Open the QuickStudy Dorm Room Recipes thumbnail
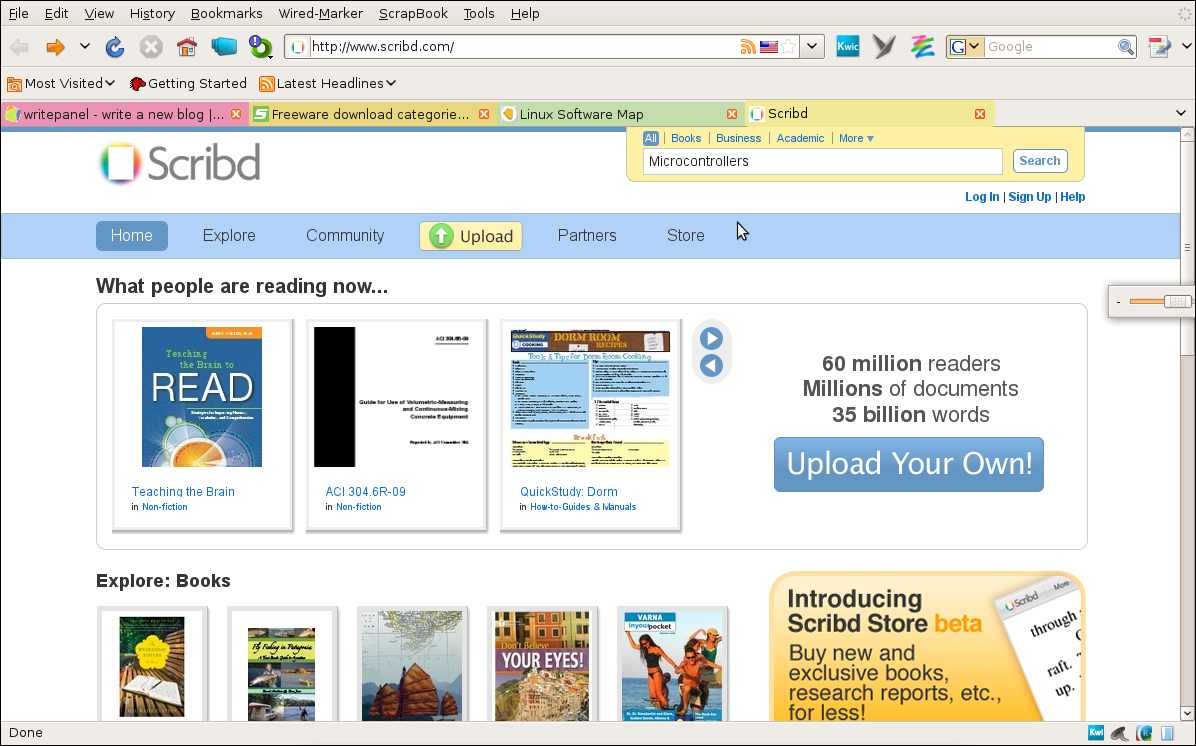Viewport: 1196px width, 746px height. 590,397
